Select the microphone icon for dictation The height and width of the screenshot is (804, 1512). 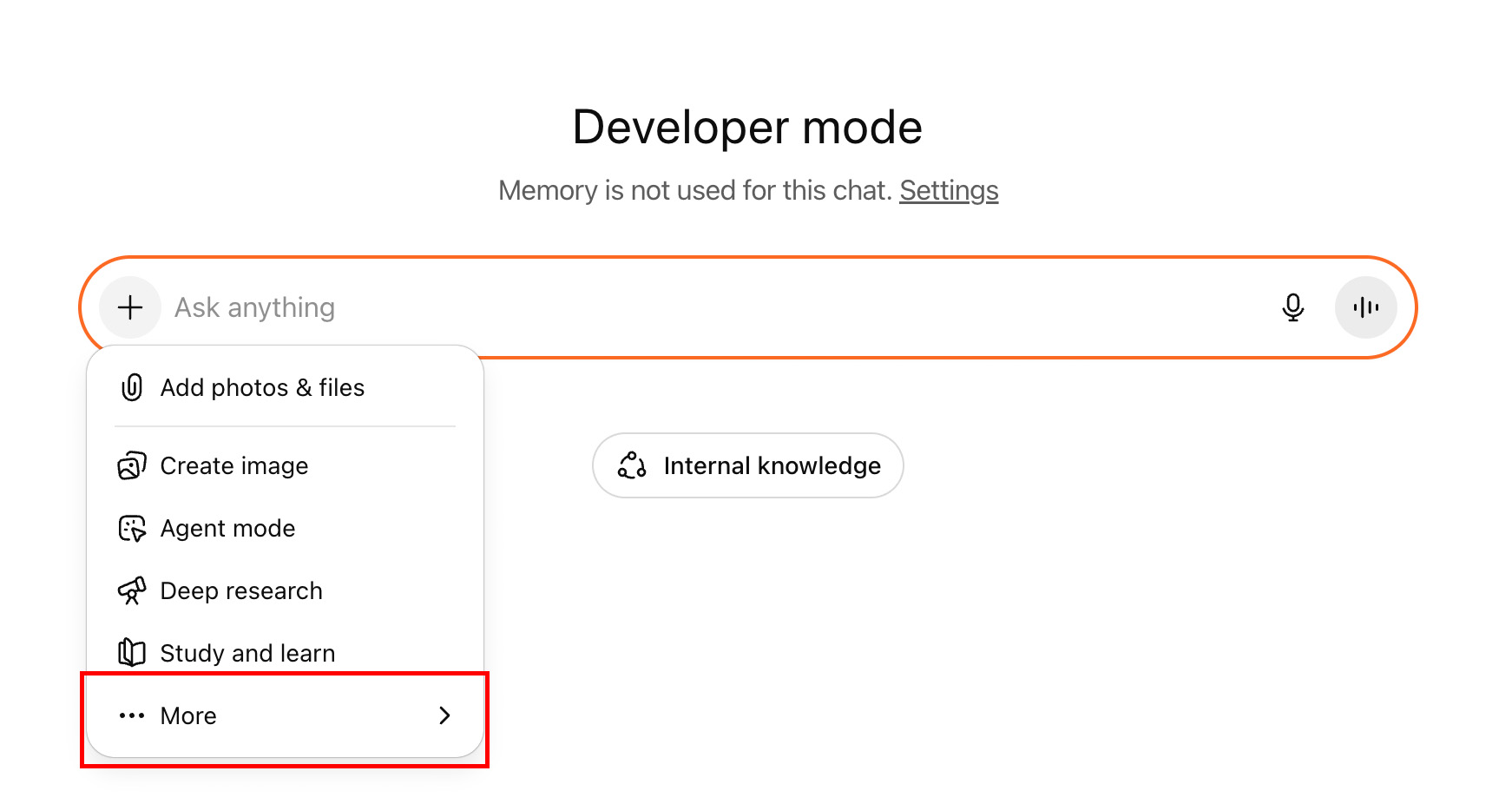pyautogui.click(x=1292, y=306)
